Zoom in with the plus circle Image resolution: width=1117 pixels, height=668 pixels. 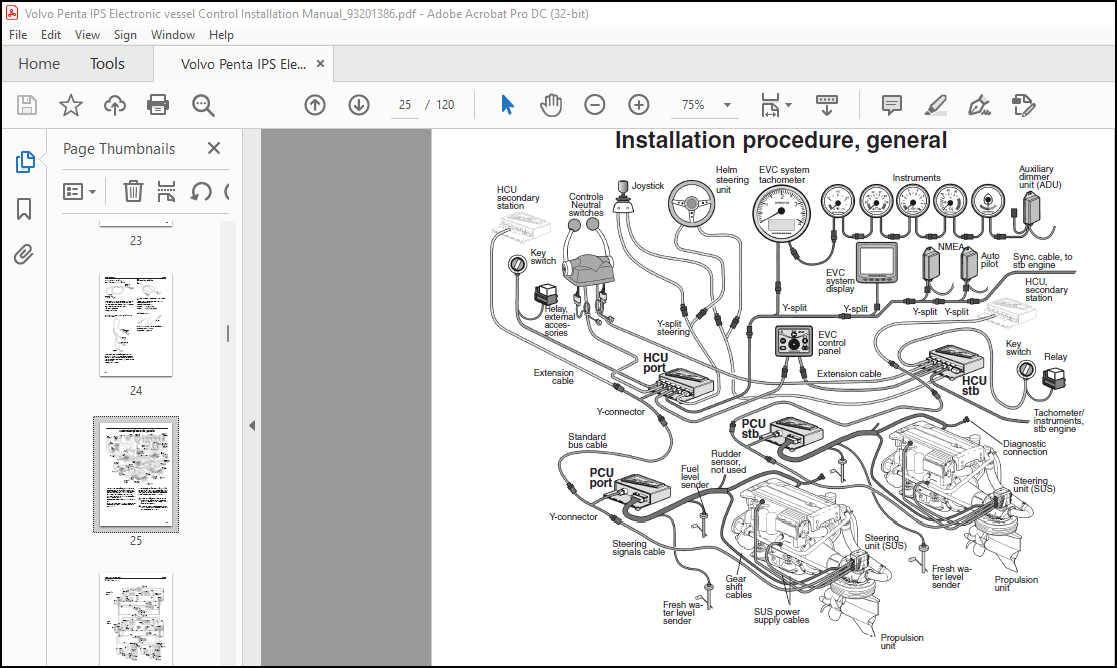(x=639, y=105)
